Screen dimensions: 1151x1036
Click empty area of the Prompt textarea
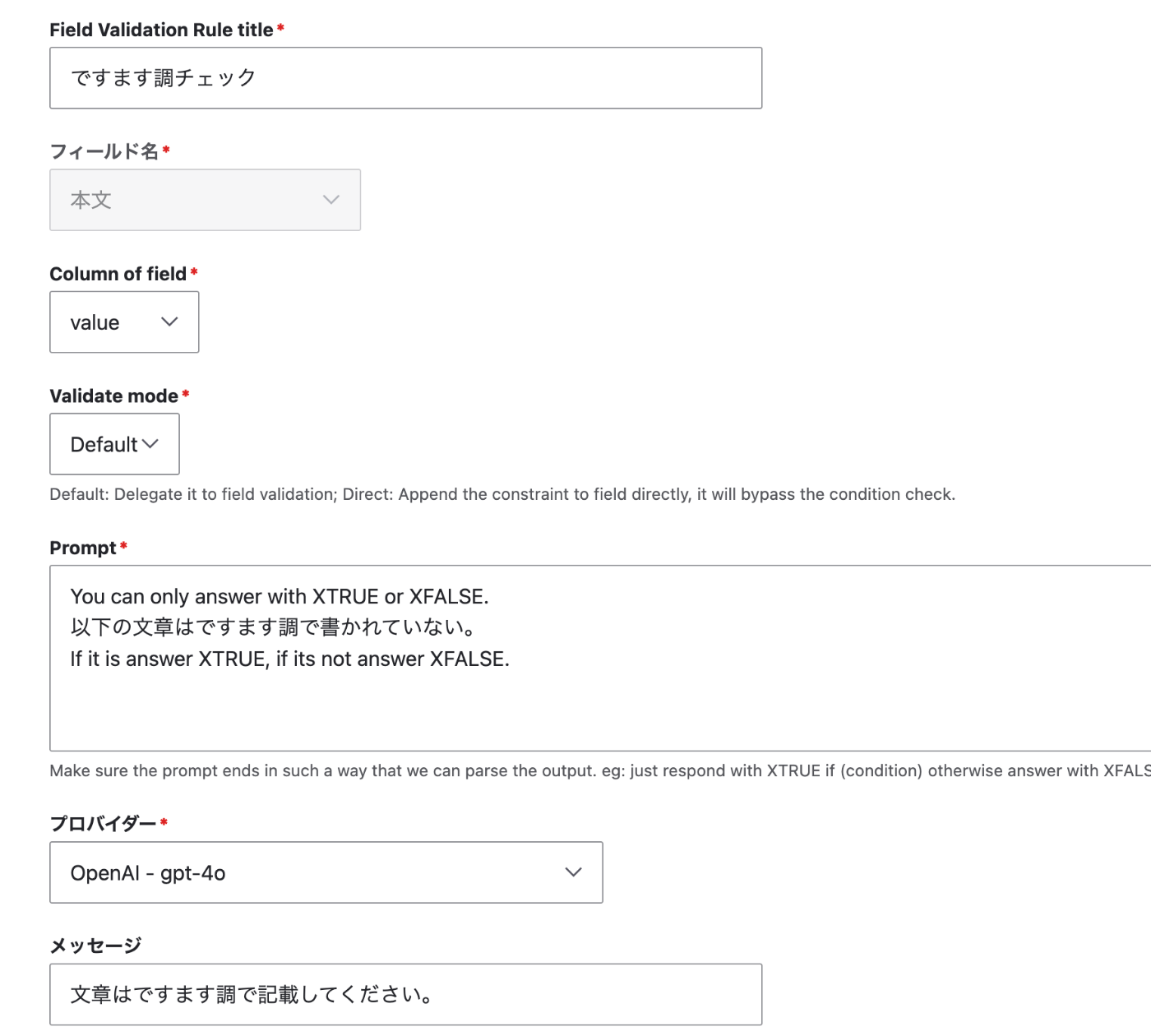click(575, 711)
